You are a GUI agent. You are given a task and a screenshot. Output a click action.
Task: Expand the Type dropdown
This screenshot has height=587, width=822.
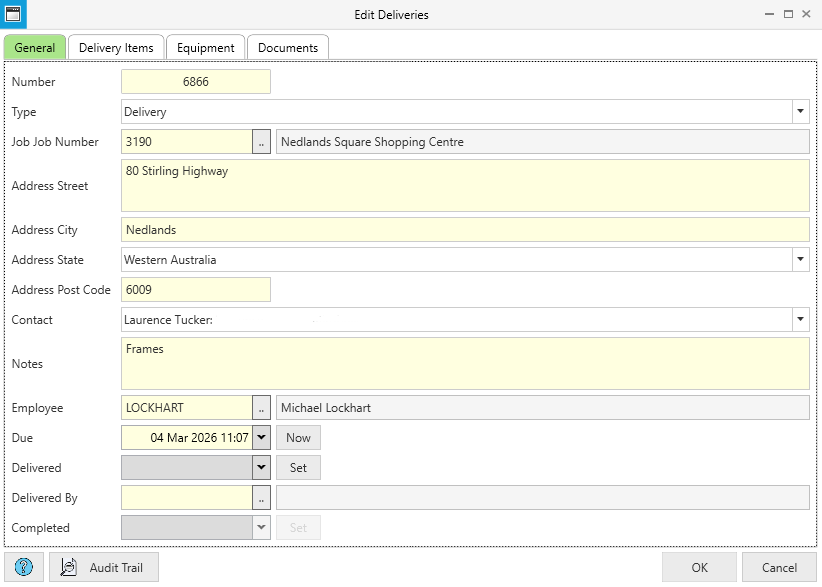pos(800,112)
